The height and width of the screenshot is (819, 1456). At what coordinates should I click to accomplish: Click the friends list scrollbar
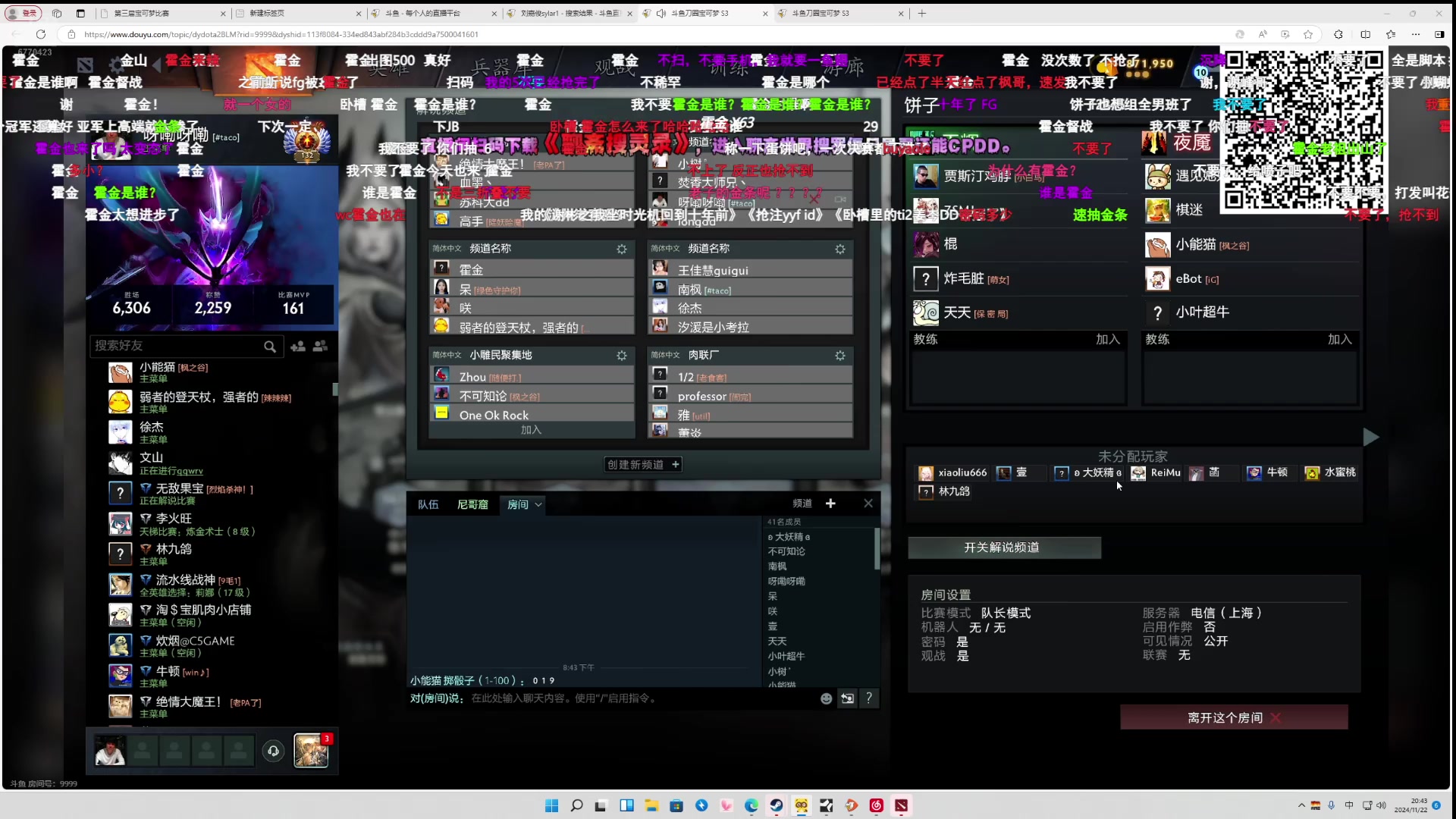(335, 389)
